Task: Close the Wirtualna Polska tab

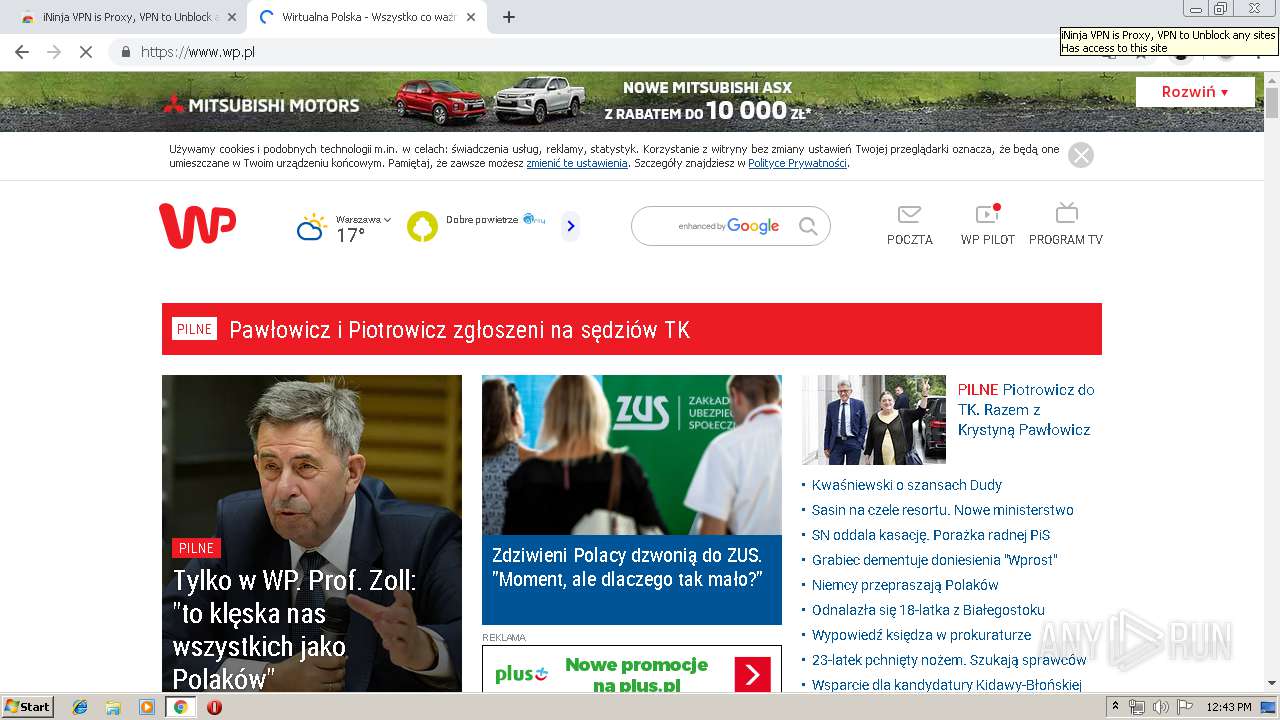Action: pos(471,17)
